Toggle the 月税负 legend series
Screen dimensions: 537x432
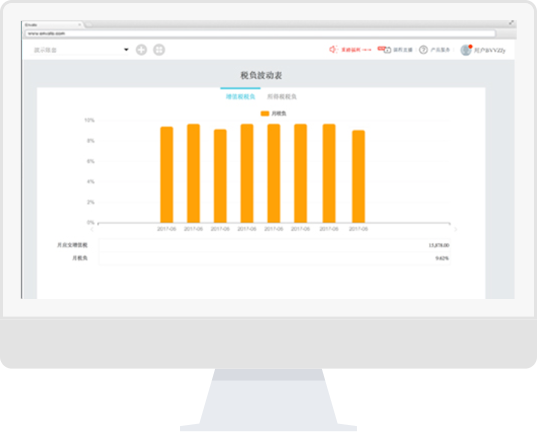pyautogui.click(x=273, y=113)
